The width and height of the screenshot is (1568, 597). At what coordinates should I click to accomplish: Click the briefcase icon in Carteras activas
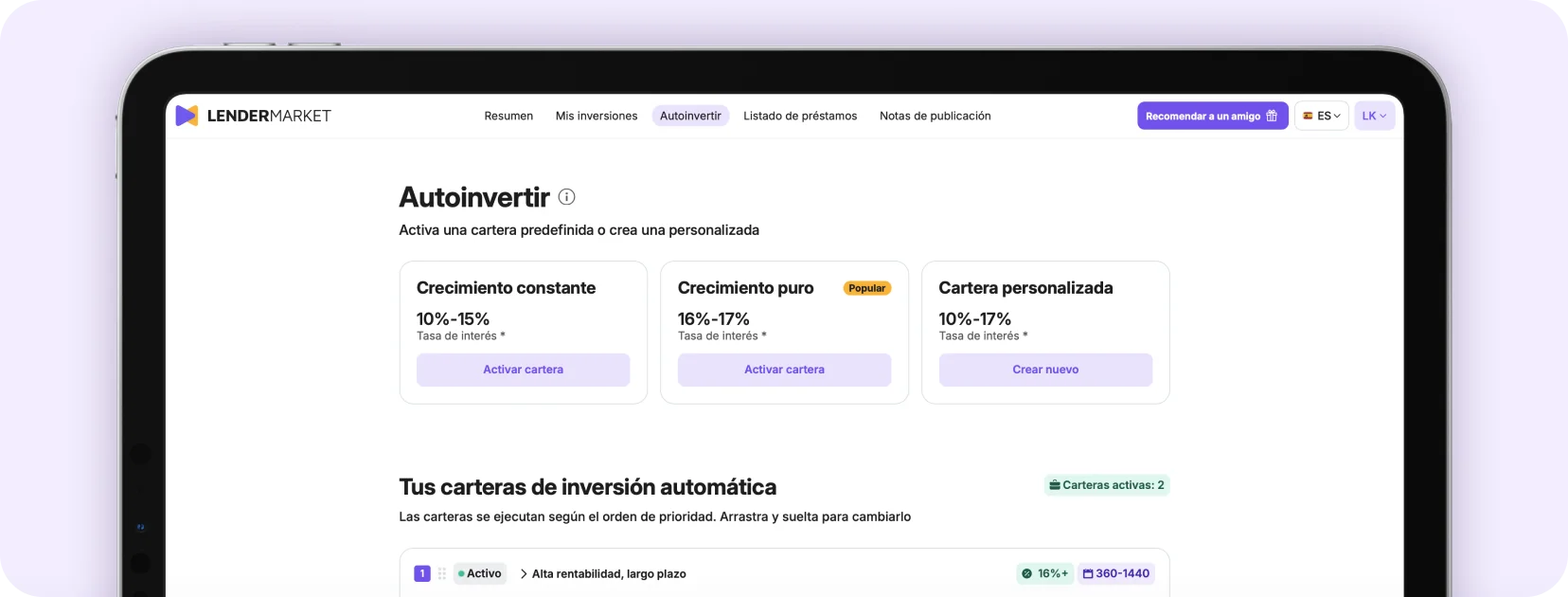coord(1055,485)
